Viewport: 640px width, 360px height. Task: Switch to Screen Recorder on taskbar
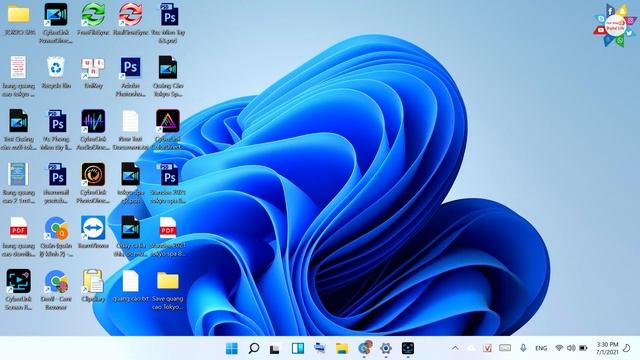tap(407, 348)
